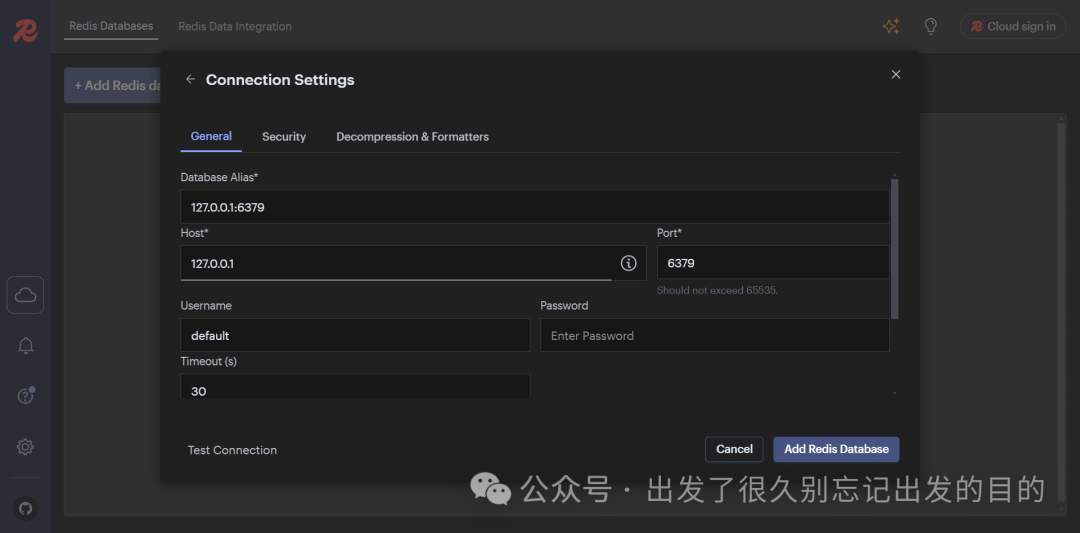The width and height of the screenshot is (1080, 533).
Task: Click the dialog's vertical scrollbar
Action: coord(894,248)
